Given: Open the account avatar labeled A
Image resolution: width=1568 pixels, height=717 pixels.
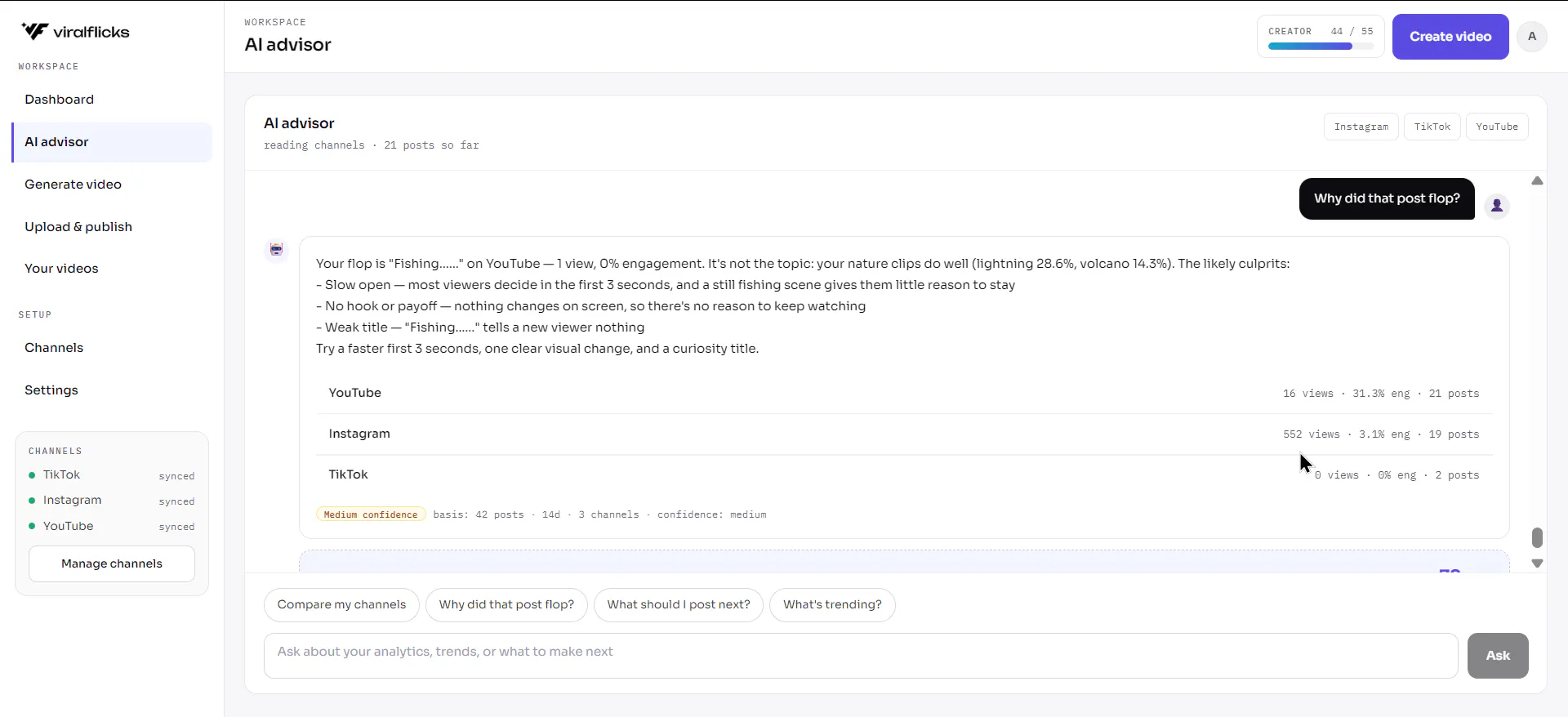Looking at the screenshot, I should (x=1532, y=37).
